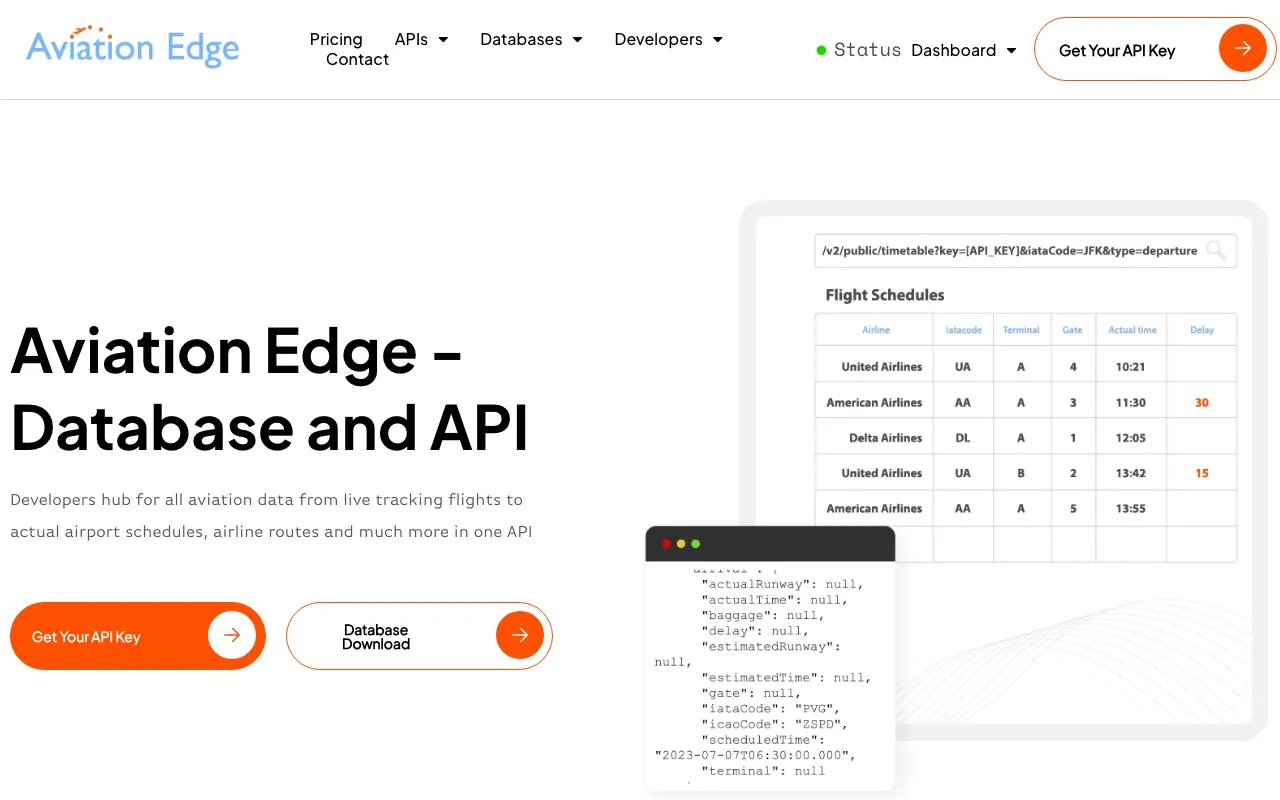The height and width of the screenshot is (800, 1280).
Task: Click the "Terminal" column header
Action: (1021, 330)
